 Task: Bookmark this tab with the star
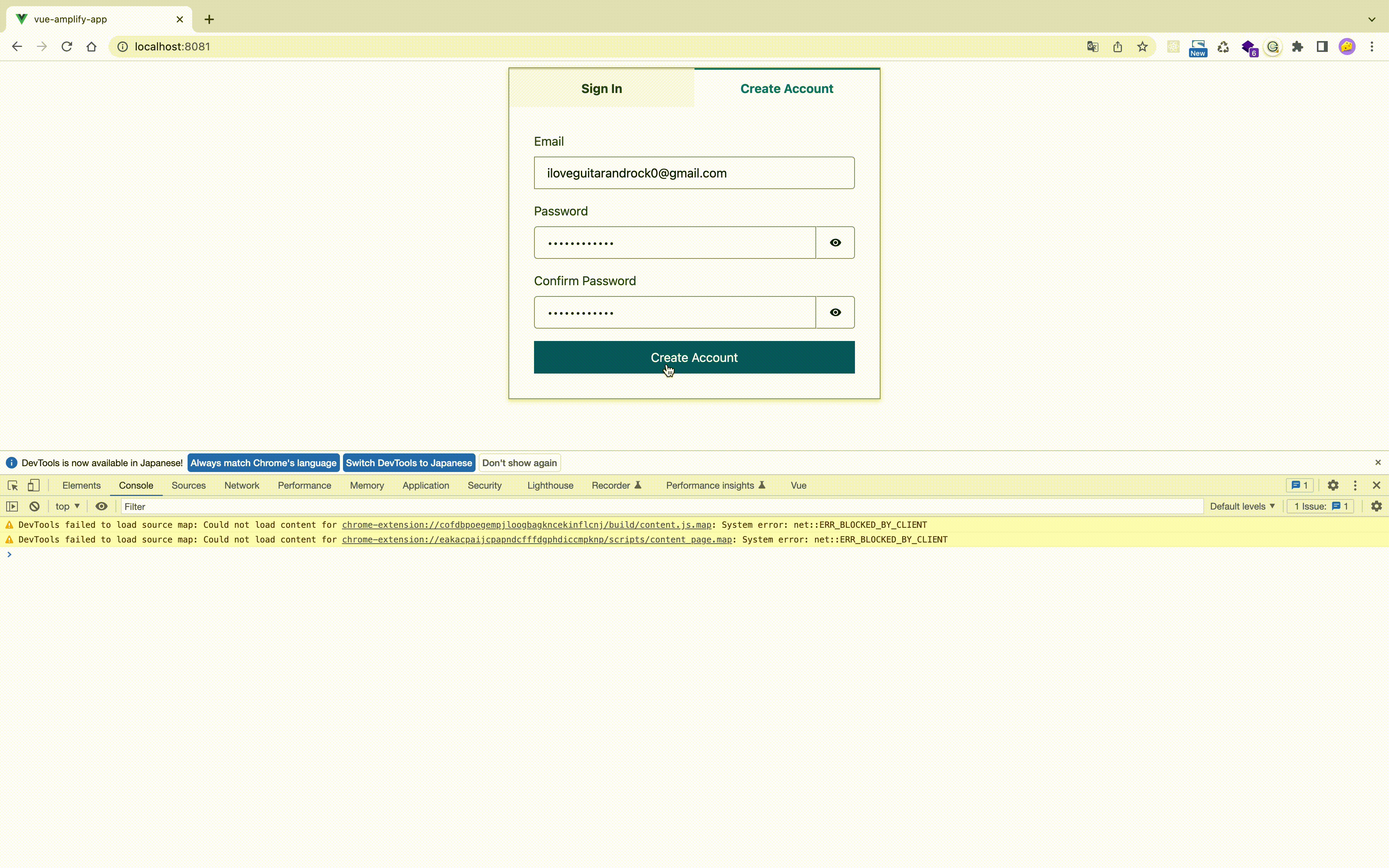pyautogui.click(x=1142, y=46)
